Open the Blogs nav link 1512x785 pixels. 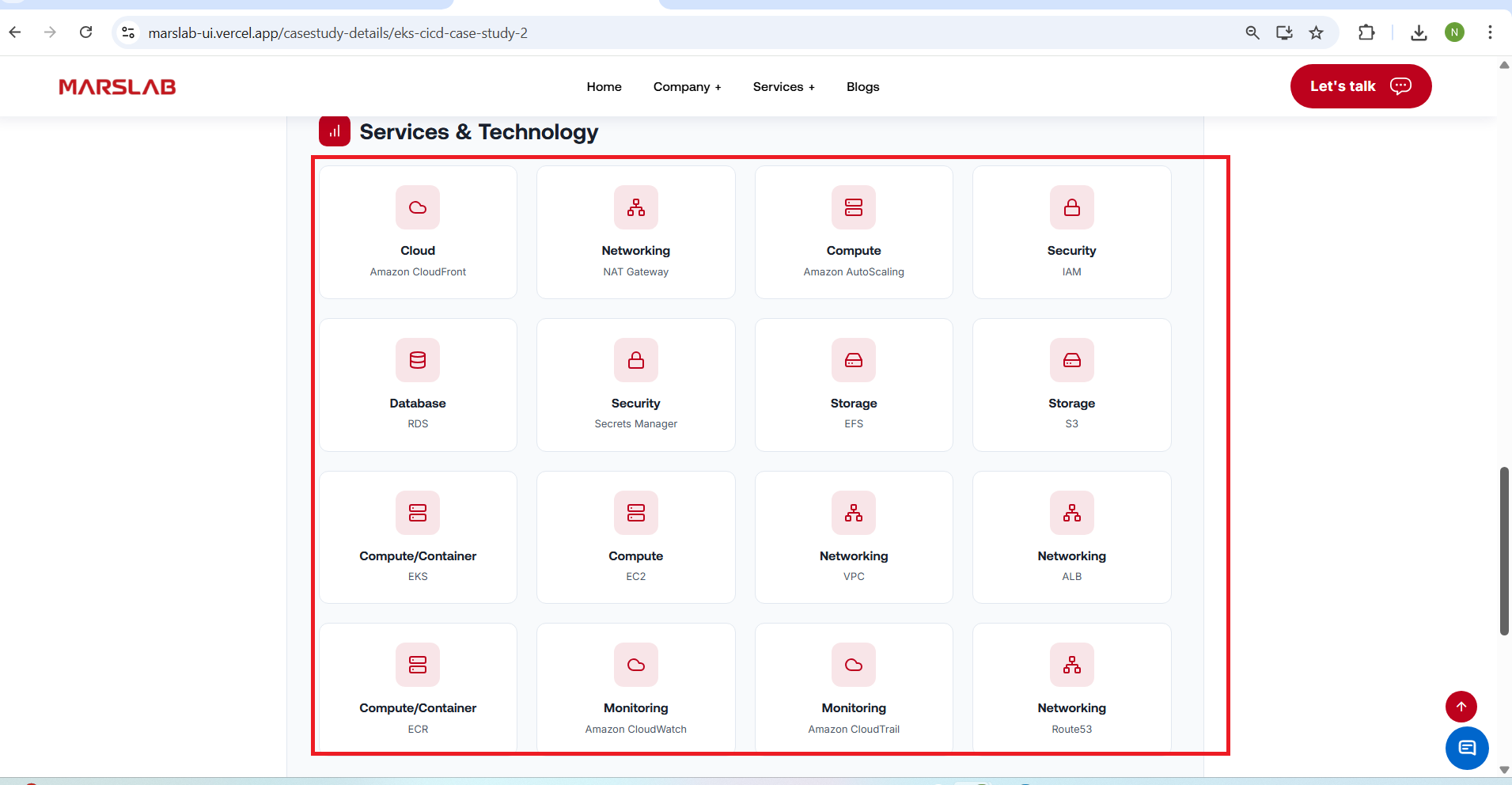(x=862, y=87)
